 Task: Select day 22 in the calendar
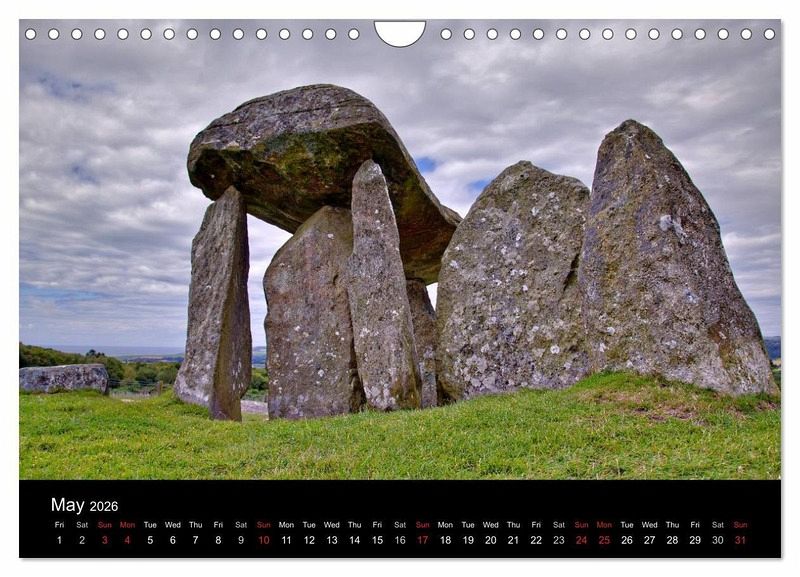click(536, 540)
